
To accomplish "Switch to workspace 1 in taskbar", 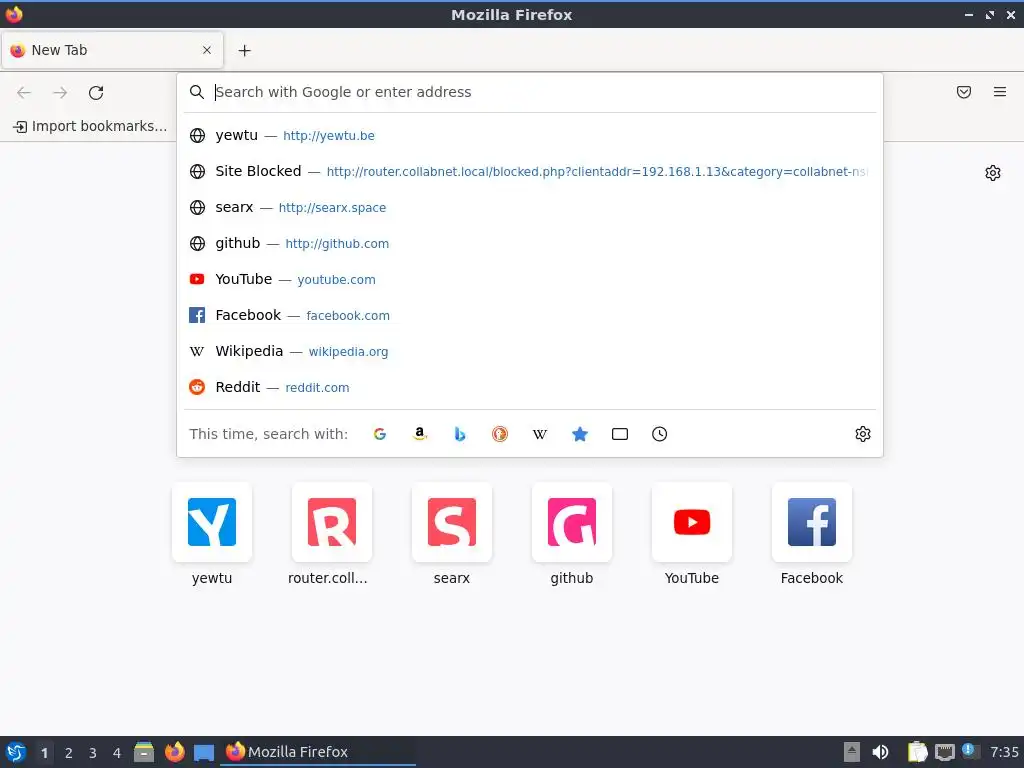I will (44, 753).
